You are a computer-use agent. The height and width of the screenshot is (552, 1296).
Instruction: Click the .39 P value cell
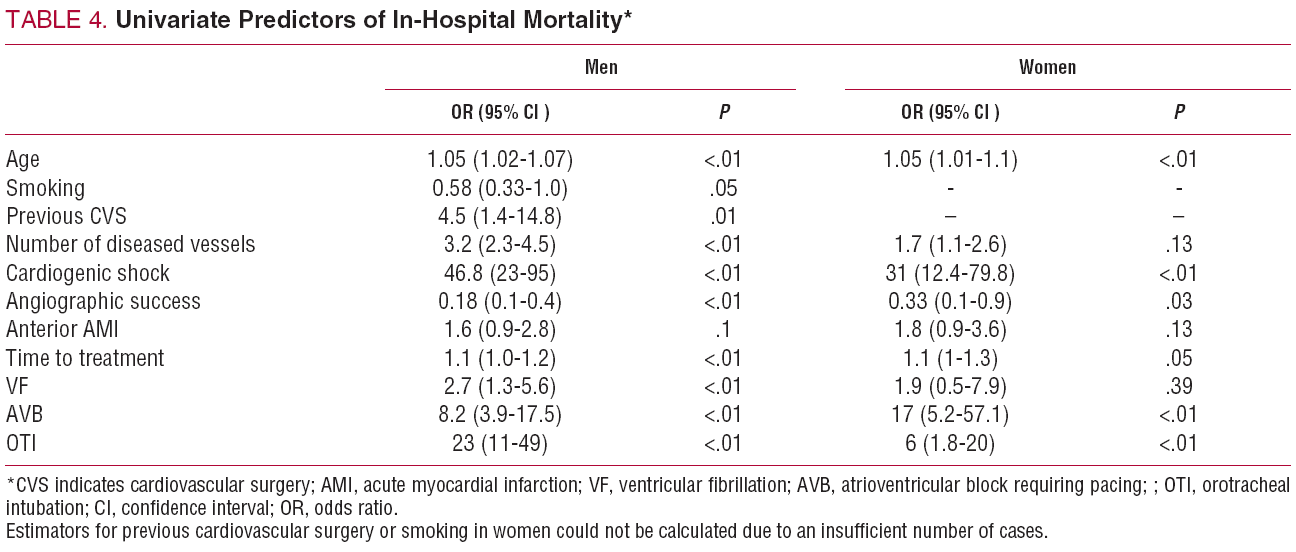click(1179, 386)
